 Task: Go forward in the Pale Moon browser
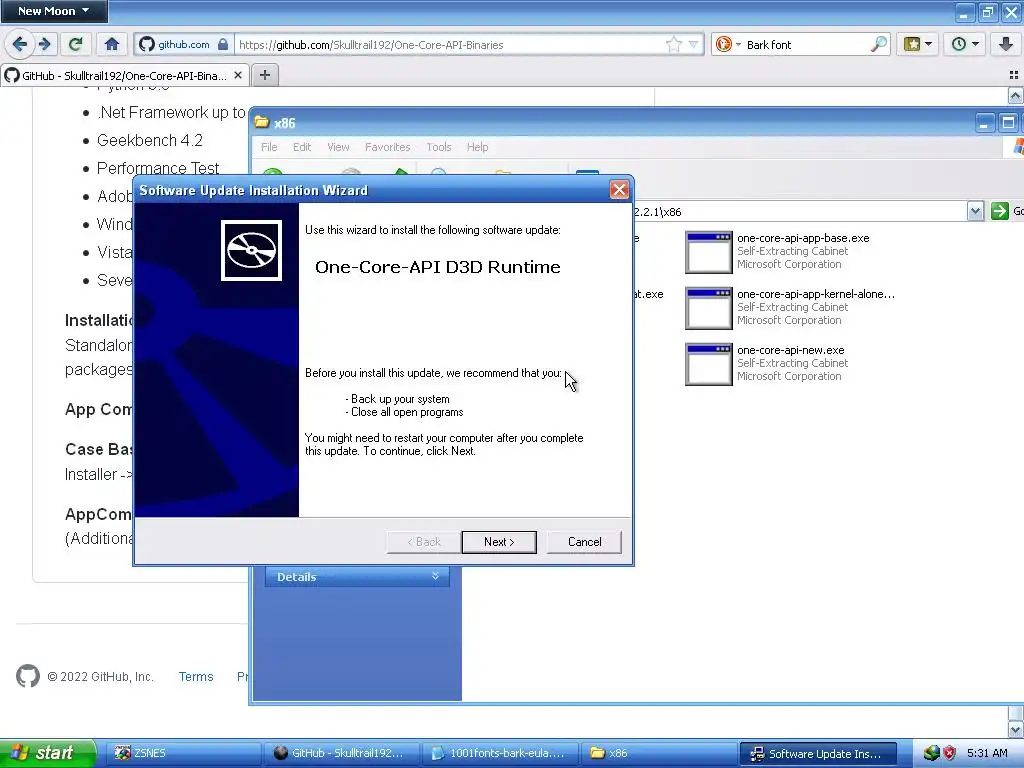(x=44, y=44)
